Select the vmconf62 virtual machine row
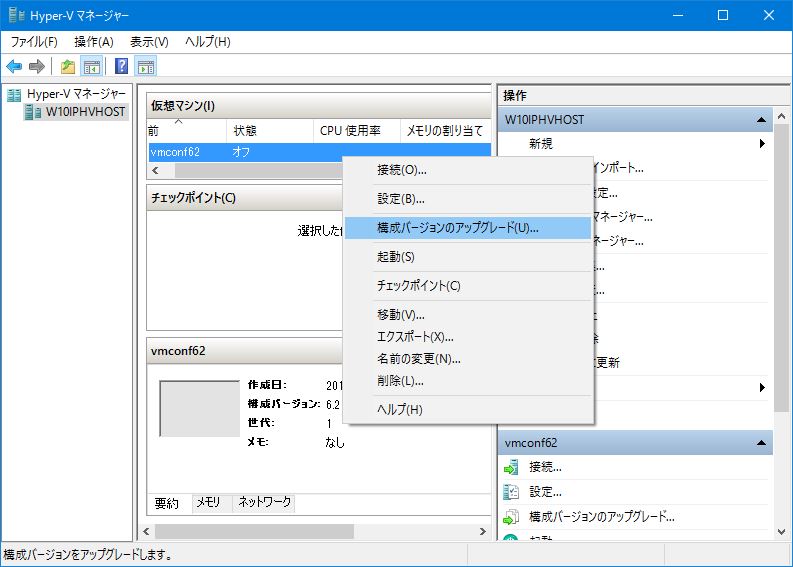 point(320,152)
